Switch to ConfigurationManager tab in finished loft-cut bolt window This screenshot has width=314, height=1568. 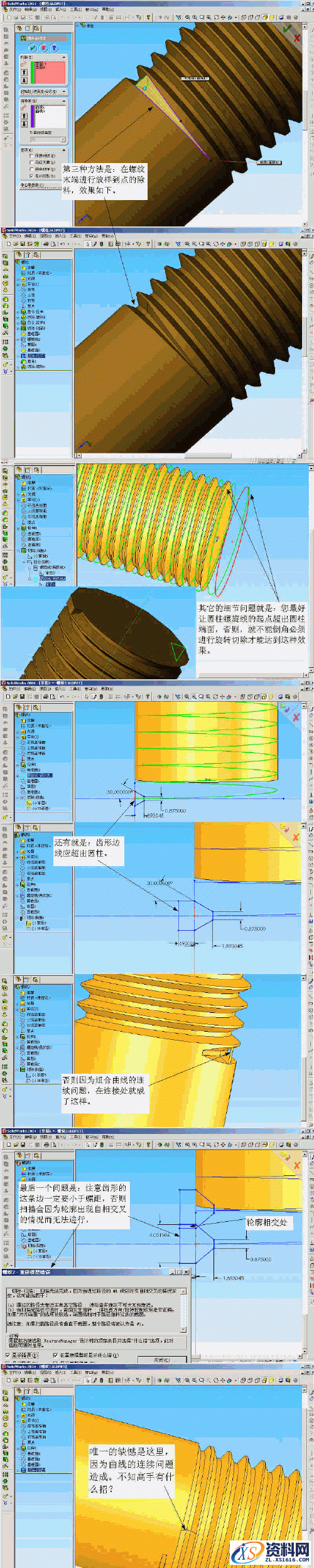[x=36, y=255]
